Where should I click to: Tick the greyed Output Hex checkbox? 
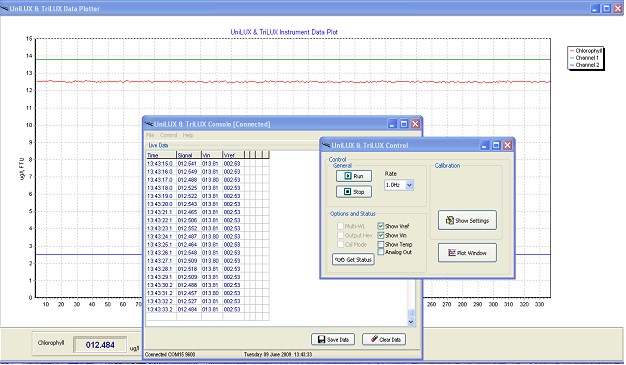pyautogui.click(x=341, y=236)
